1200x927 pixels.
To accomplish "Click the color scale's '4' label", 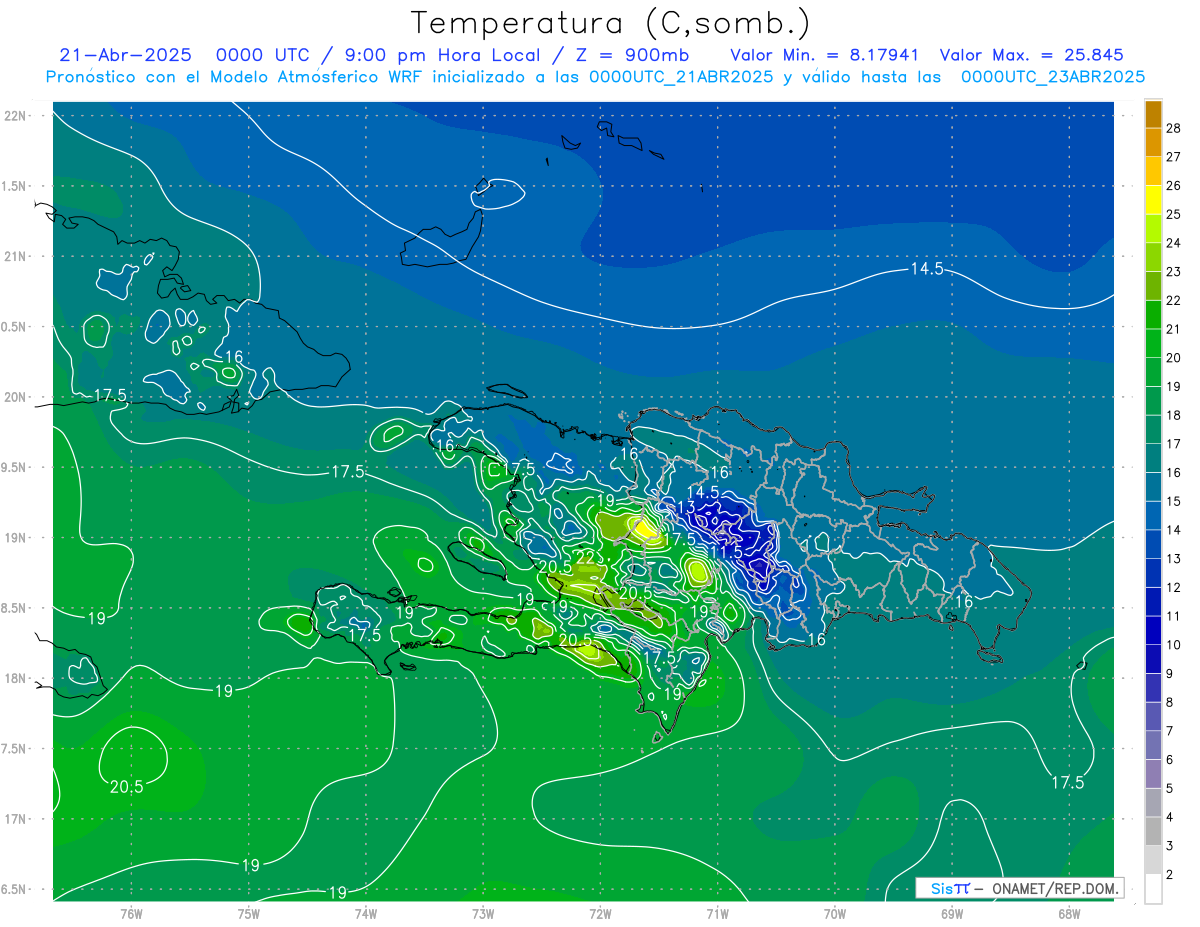I will [x=1169, y=818].
